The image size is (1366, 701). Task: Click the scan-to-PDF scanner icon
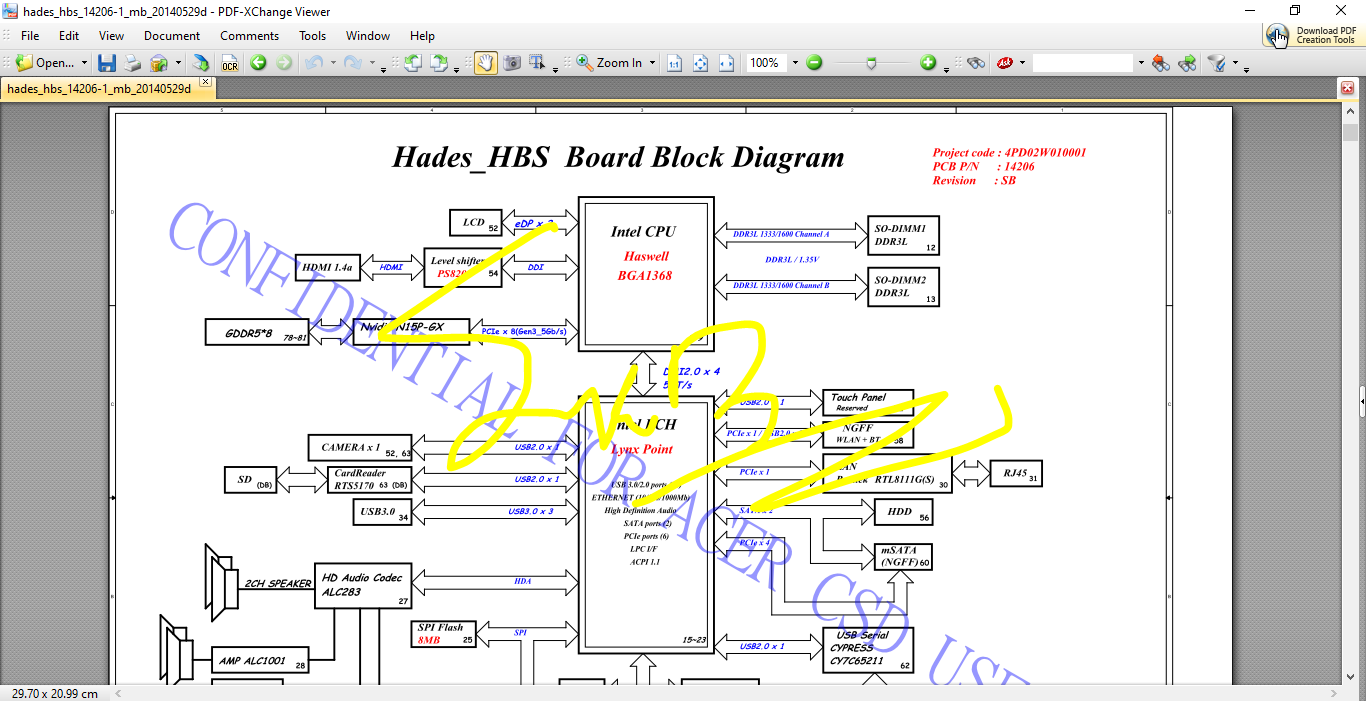(x=159, y=63)
